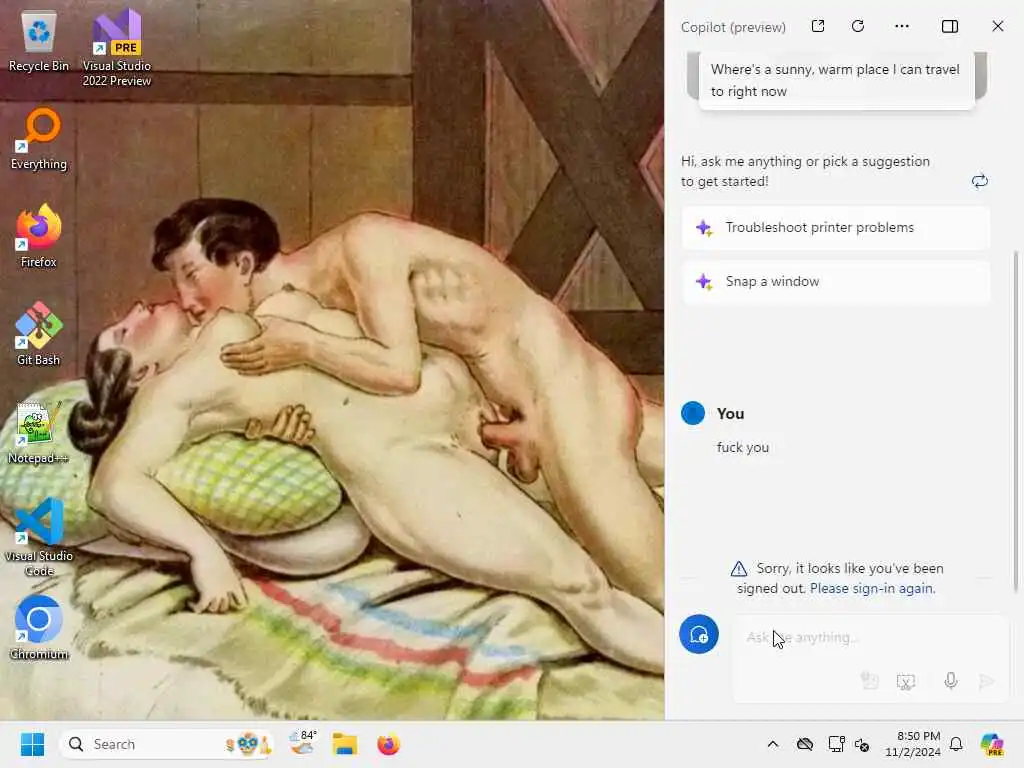Viewport: 1024px width, 768px height.
Task: Launch Visual Studio 2022 Preview shortcut
Action: pyautogui.click(x=116, y=47)
